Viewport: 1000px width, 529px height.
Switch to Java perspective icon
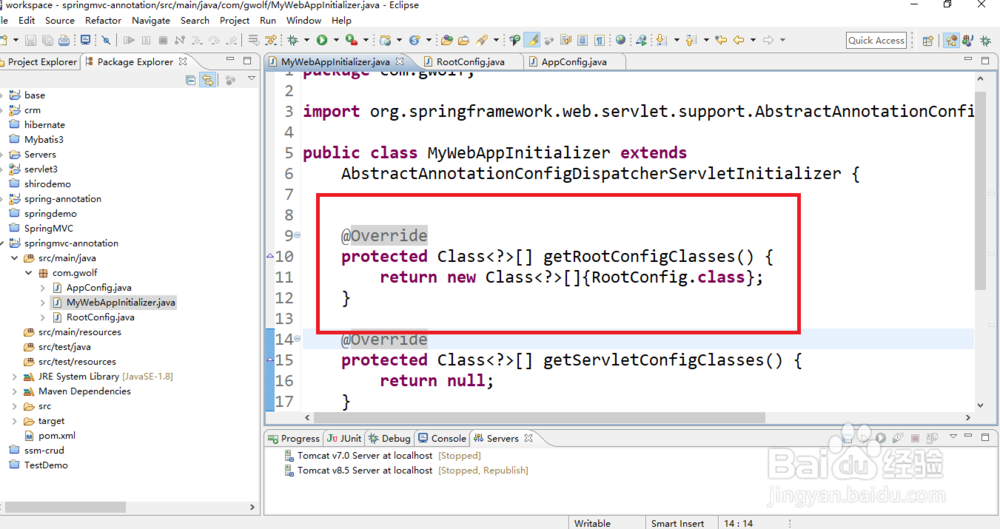[x=968, y=41]
